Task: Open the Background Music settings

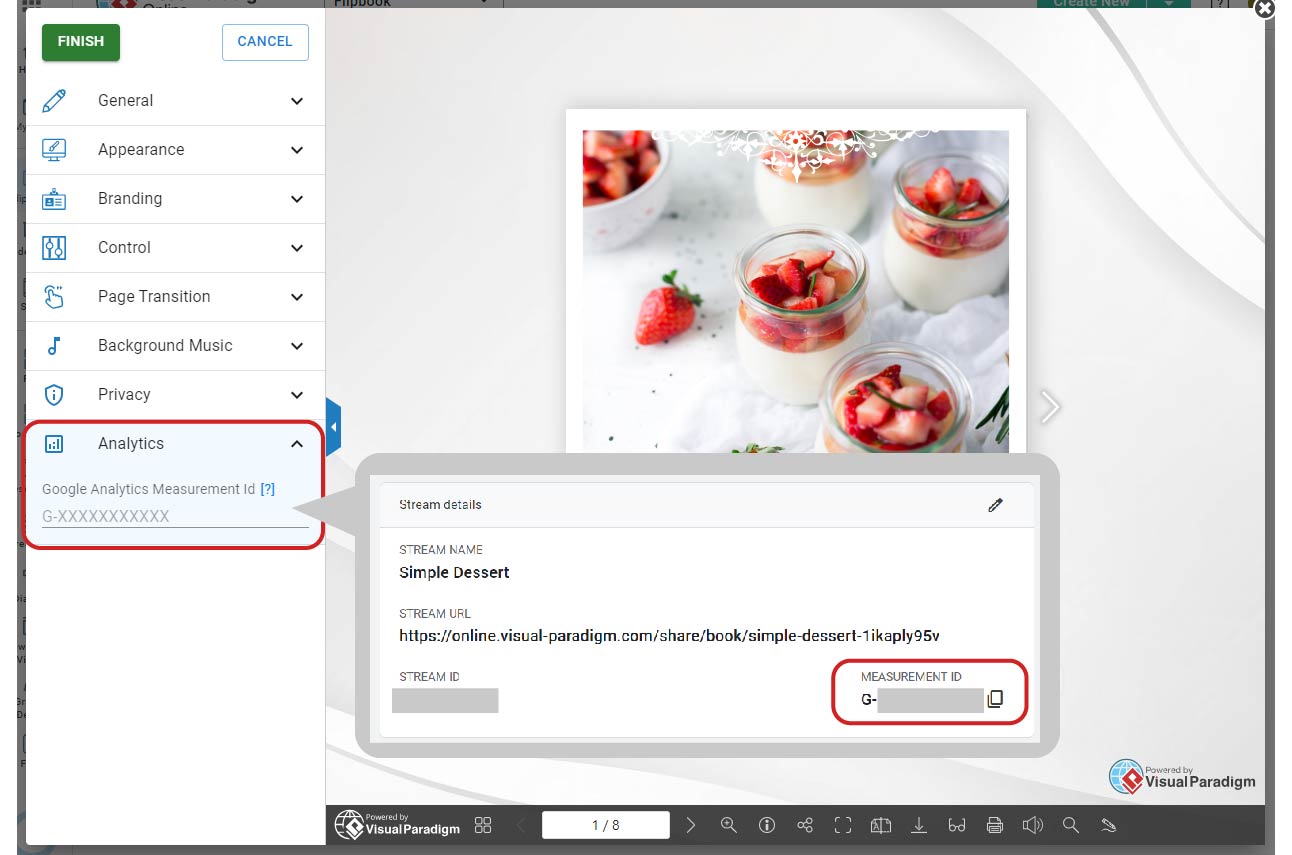Action: tap(175, 346)
